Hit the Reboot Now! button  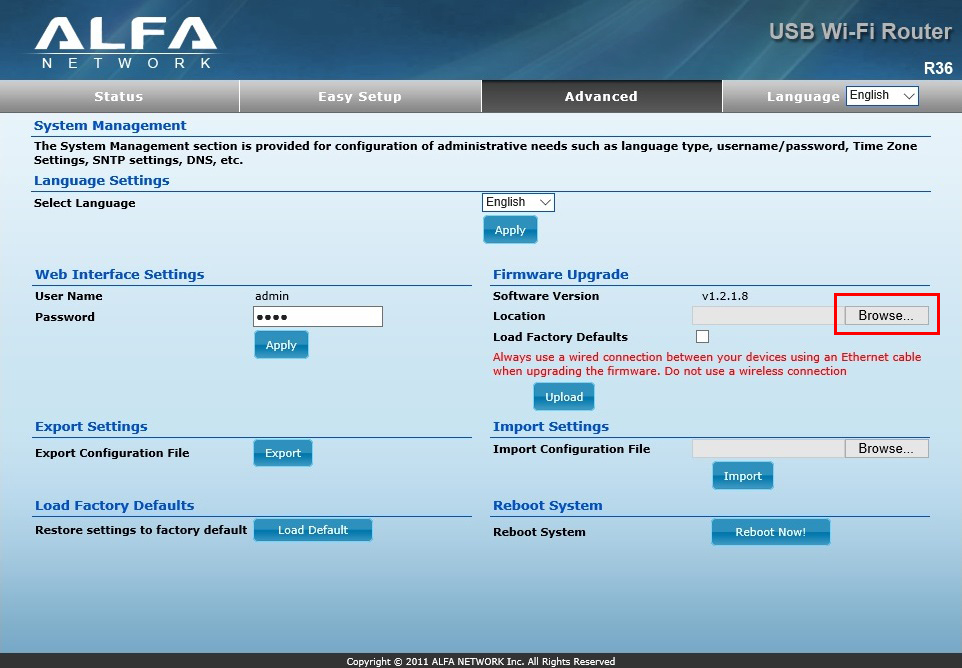click(770, 532)
